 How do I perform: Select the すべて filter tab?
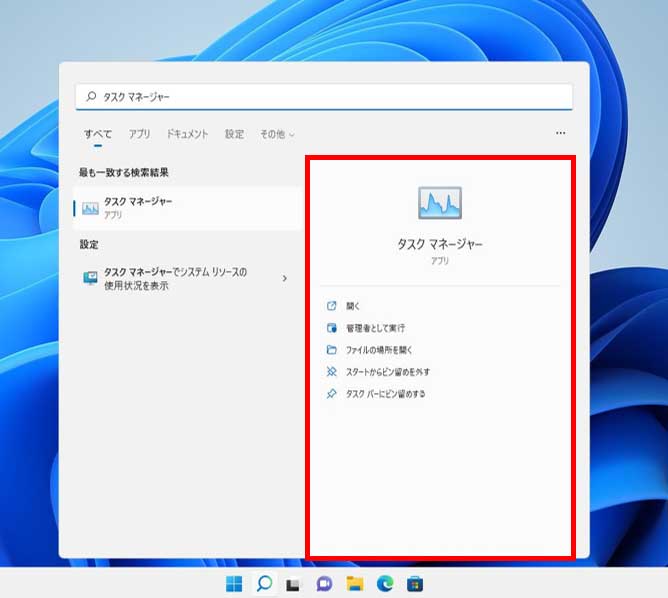click(98, 134)
